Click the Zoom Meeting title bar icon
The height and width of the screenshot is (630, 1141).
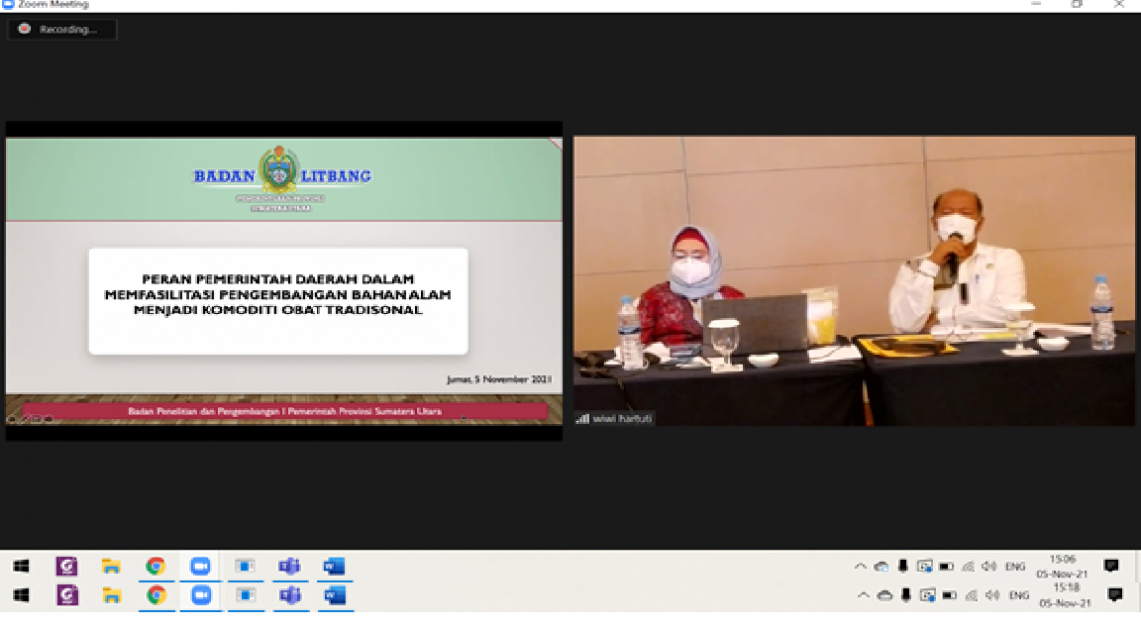point(8,5)
